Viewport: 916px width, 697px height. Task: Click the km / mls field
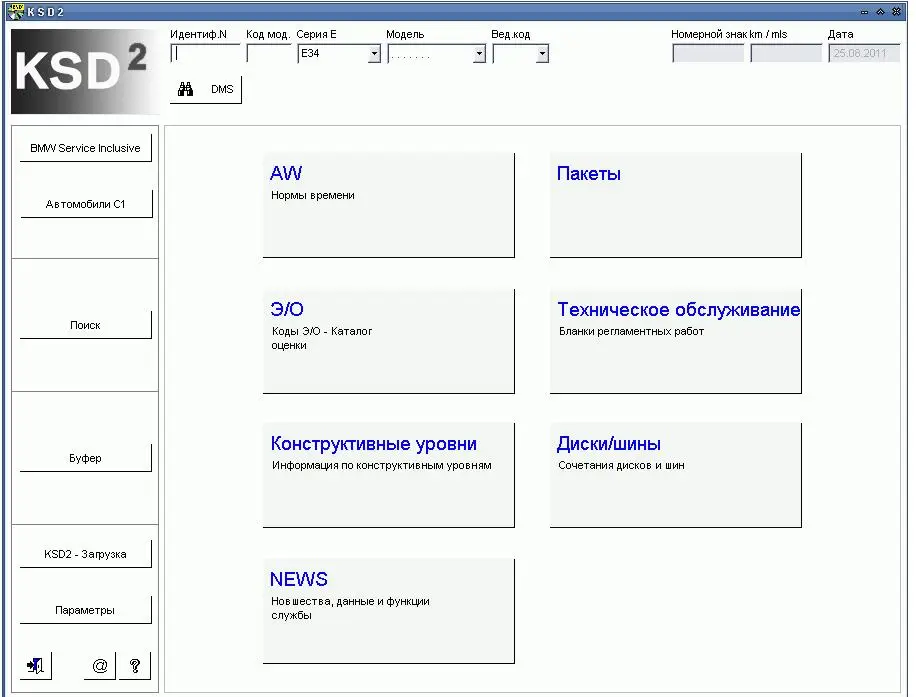(x=786, y=54)
